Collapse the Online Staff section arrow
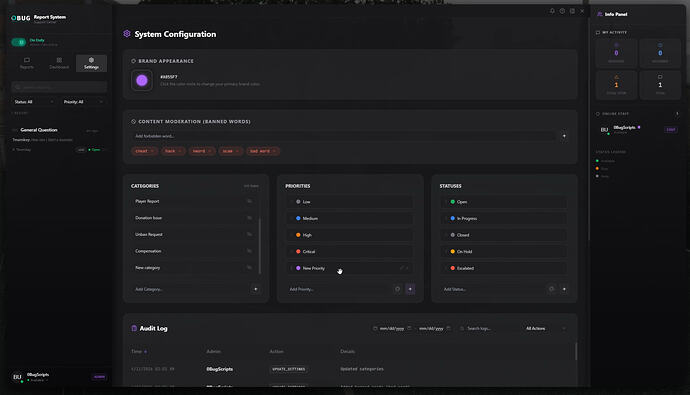Screen dimensions: 690x395 (x=677, y=114)
